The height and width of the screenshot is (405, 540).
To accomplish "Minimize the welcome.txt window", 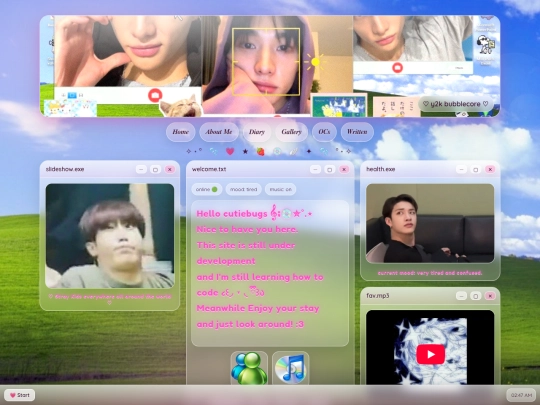I will (315, 169).
